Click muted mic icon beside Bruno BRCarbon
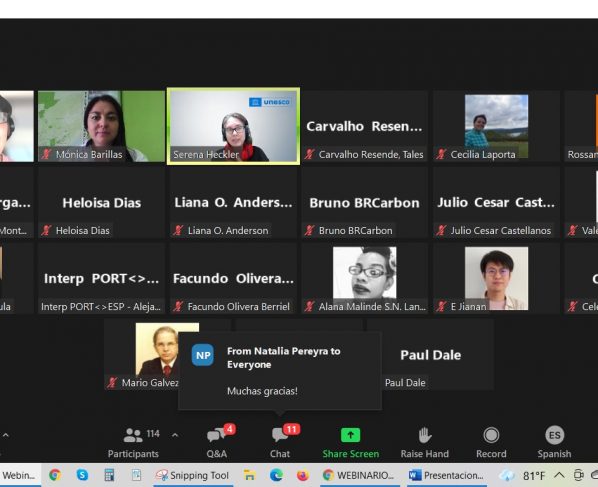Image resolution: width=598 pixels, height=487 pixels. coord(310,230)
